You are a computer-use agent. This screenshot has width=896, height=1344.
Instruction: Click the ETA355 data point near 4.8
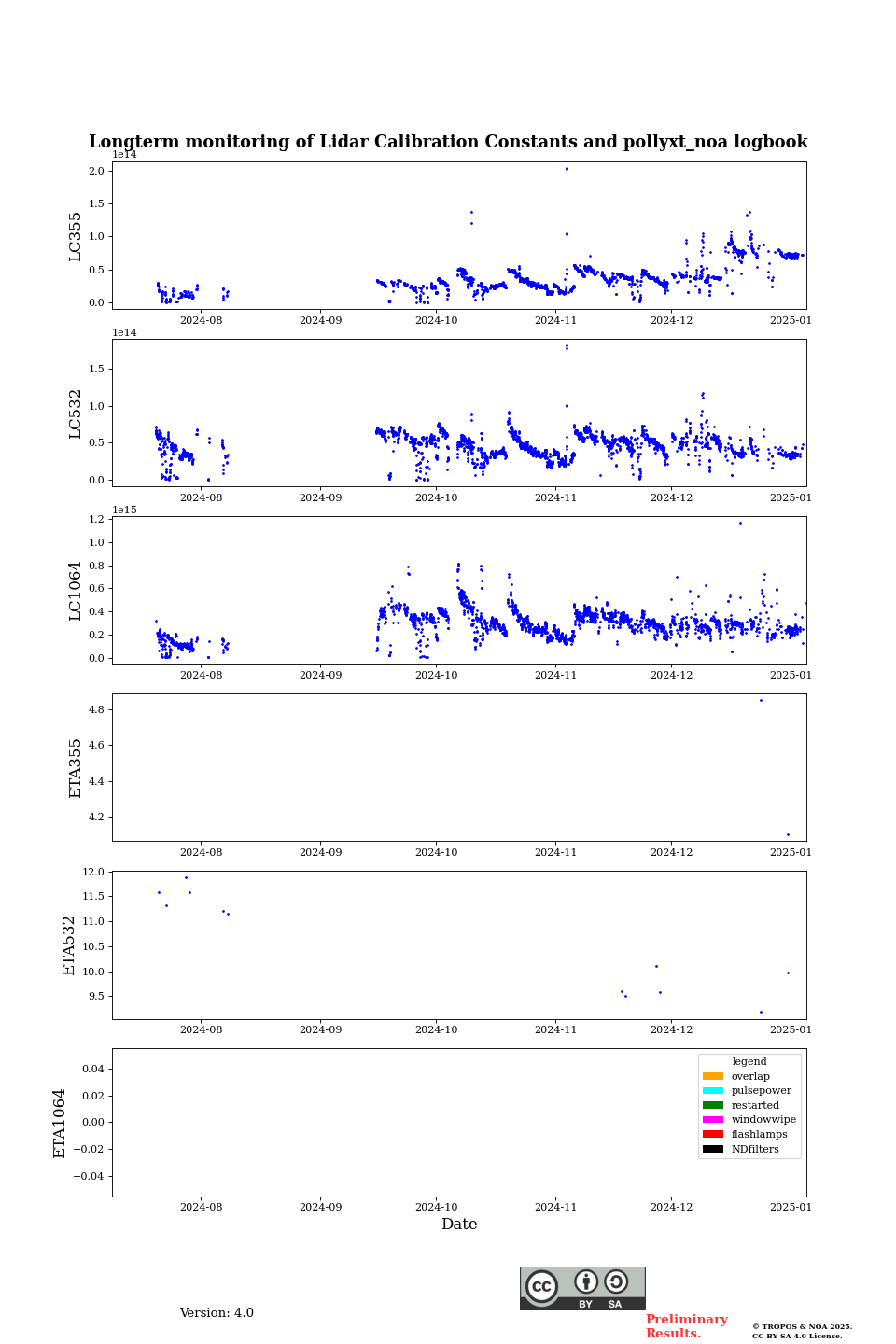(761, 700)
